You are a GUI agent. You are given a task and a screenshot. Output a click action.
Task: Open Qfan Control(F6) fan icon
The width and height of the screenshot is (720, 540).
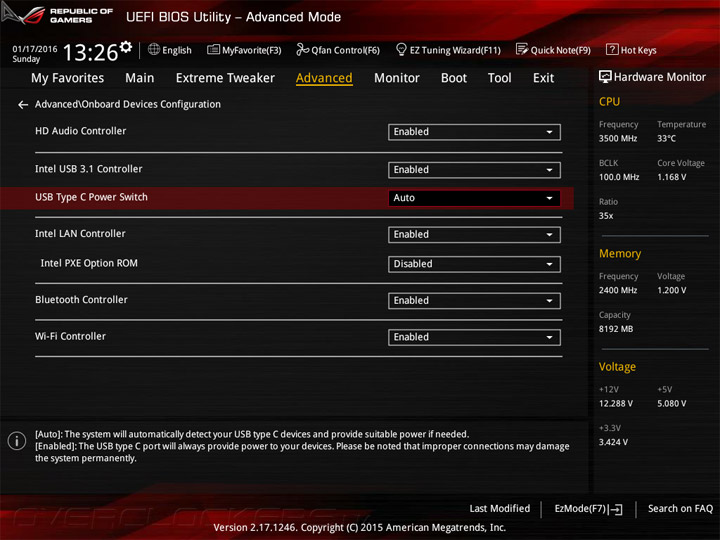point(302,49)
